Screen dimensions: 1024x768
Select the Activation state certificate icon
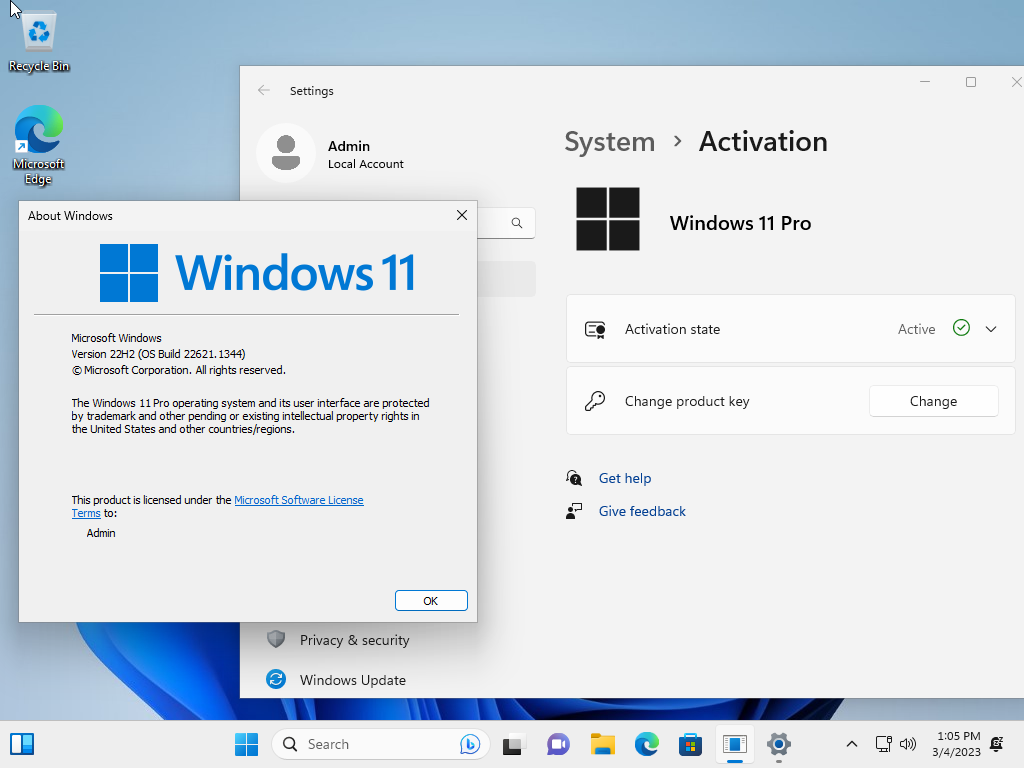(595, 329)
